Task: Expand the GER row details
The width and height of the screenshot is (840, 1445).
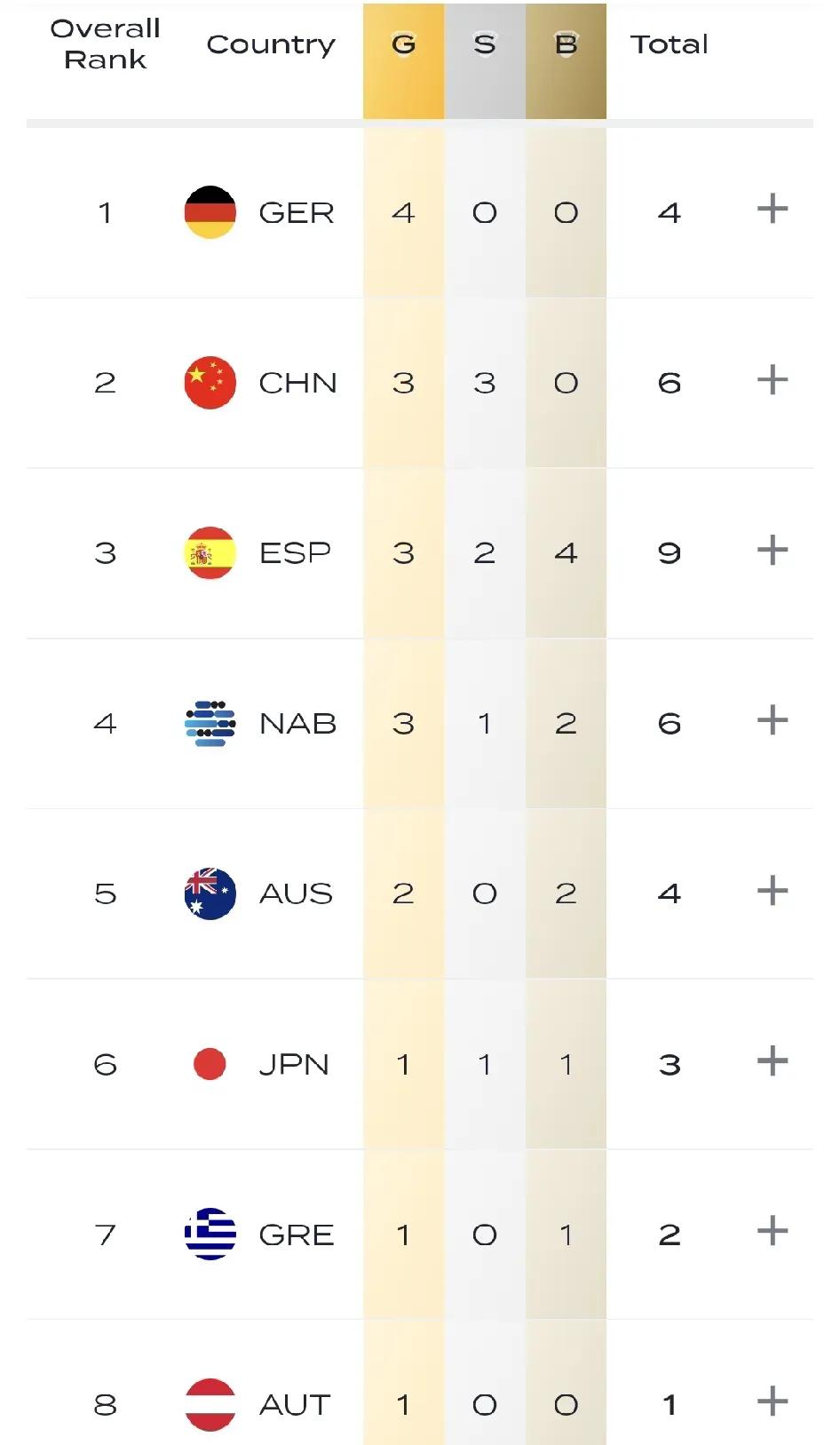Action: tap(773, 210)
